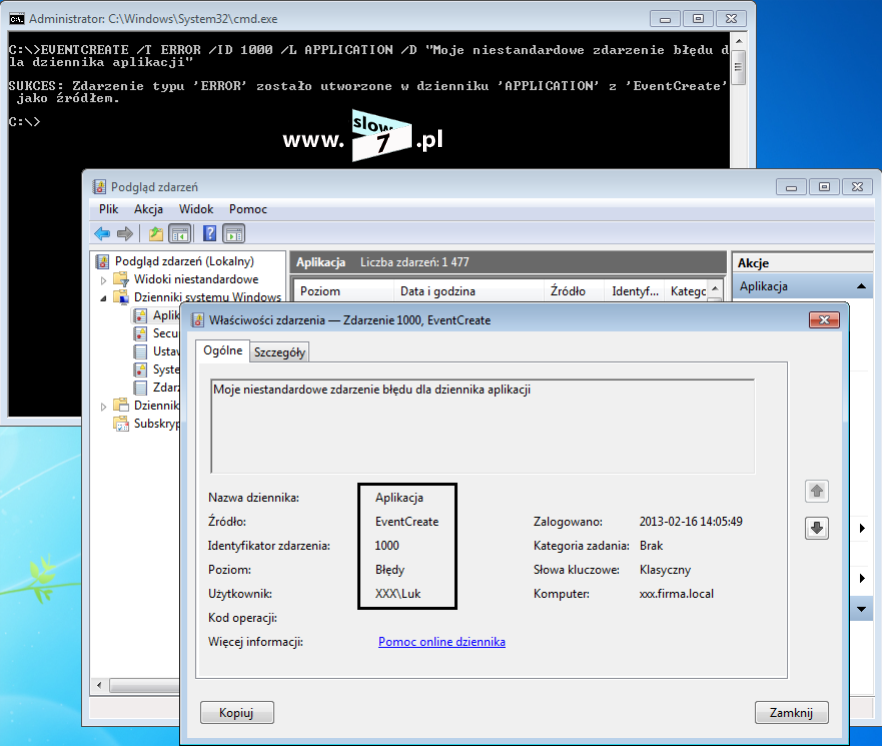Collapse the Dzienniki systemu Windows node
The image size is (882, 746).
pyautogui.click(x=104, y=298)
